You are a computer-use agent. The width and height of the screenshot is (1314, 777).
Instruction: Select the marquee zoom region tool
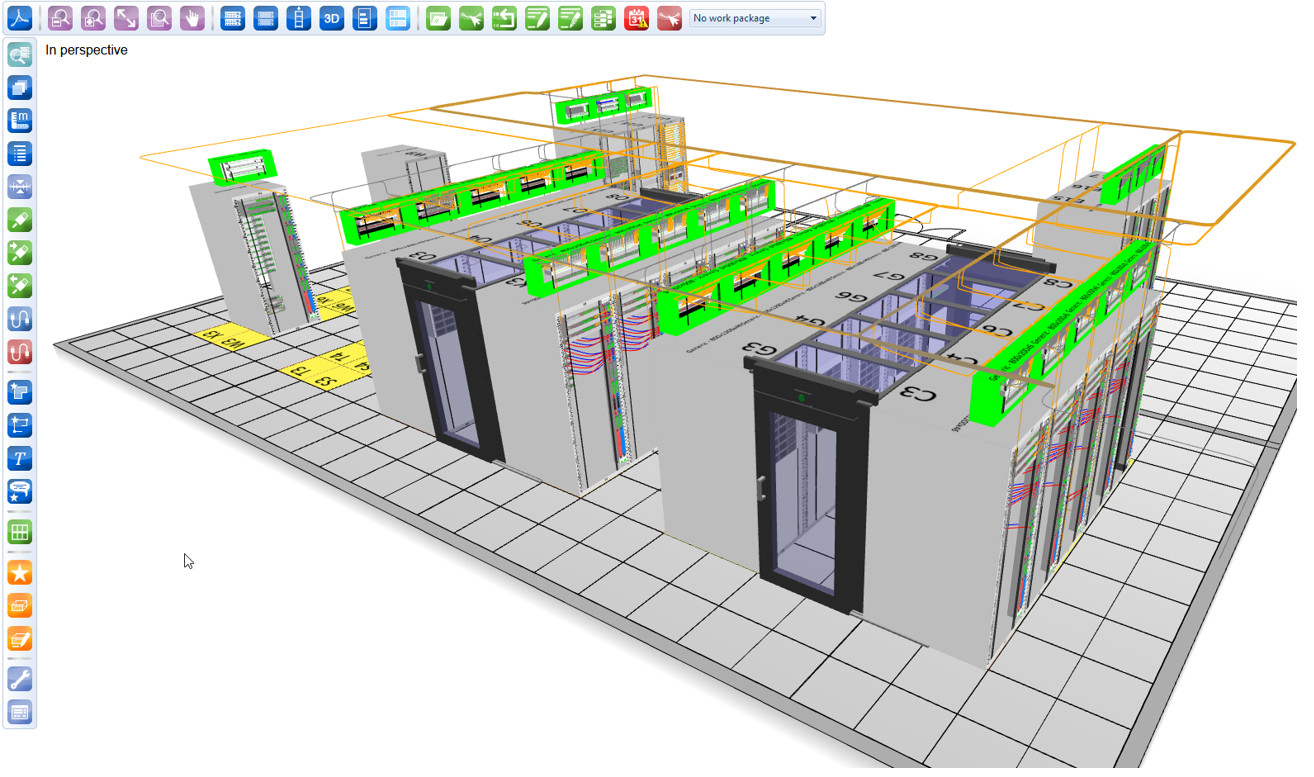pyautogui.click(x=159, y=17)
